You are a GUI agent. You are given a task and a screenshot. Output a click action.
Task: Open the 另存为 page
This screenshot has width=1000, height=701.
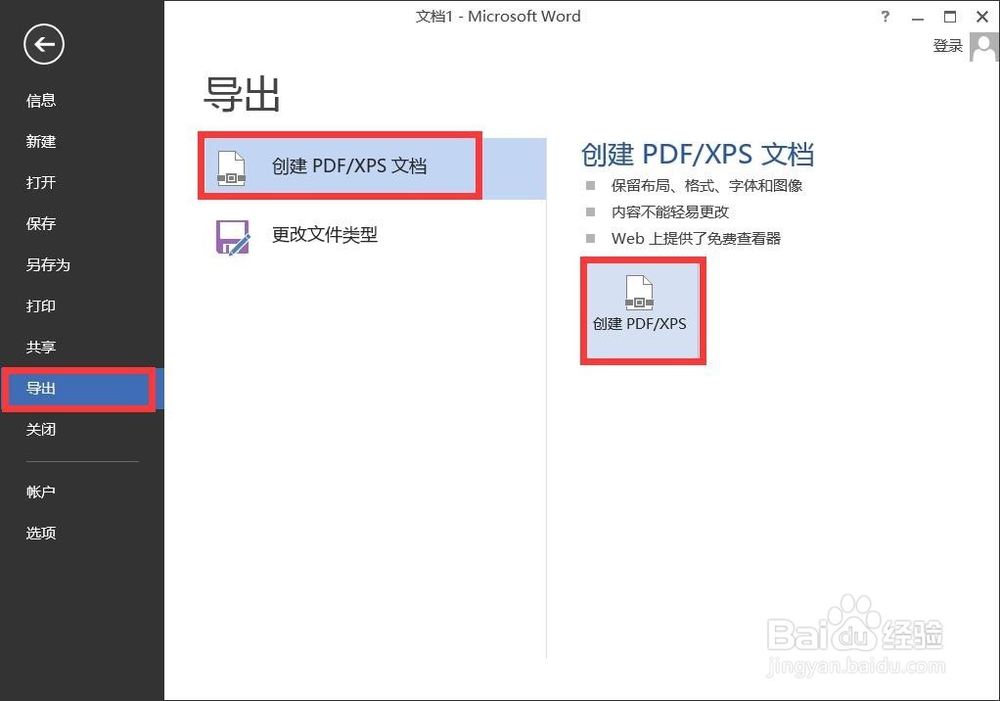tap(48, 265)
